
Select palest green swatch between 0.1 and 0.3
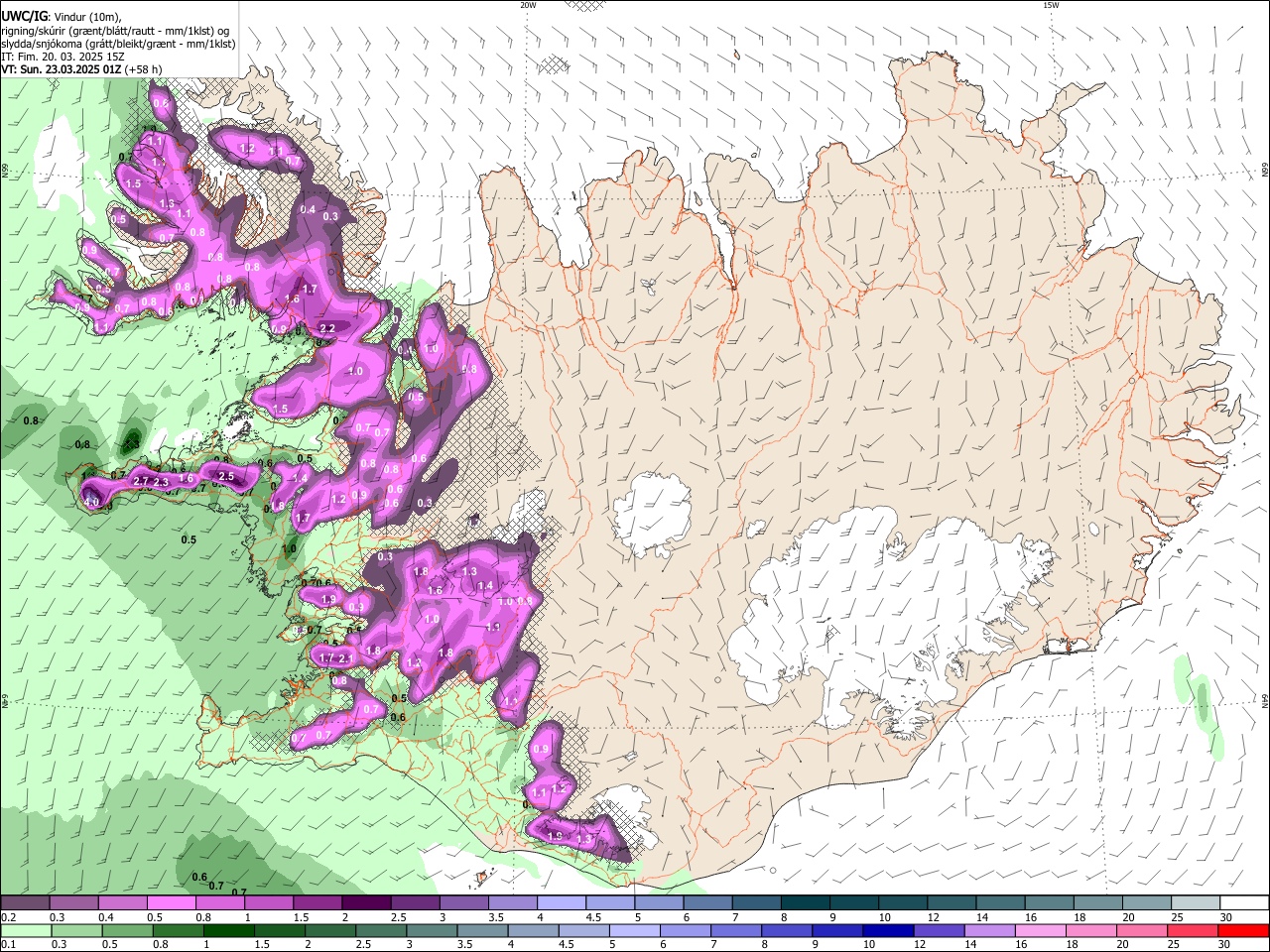point(26,931)
